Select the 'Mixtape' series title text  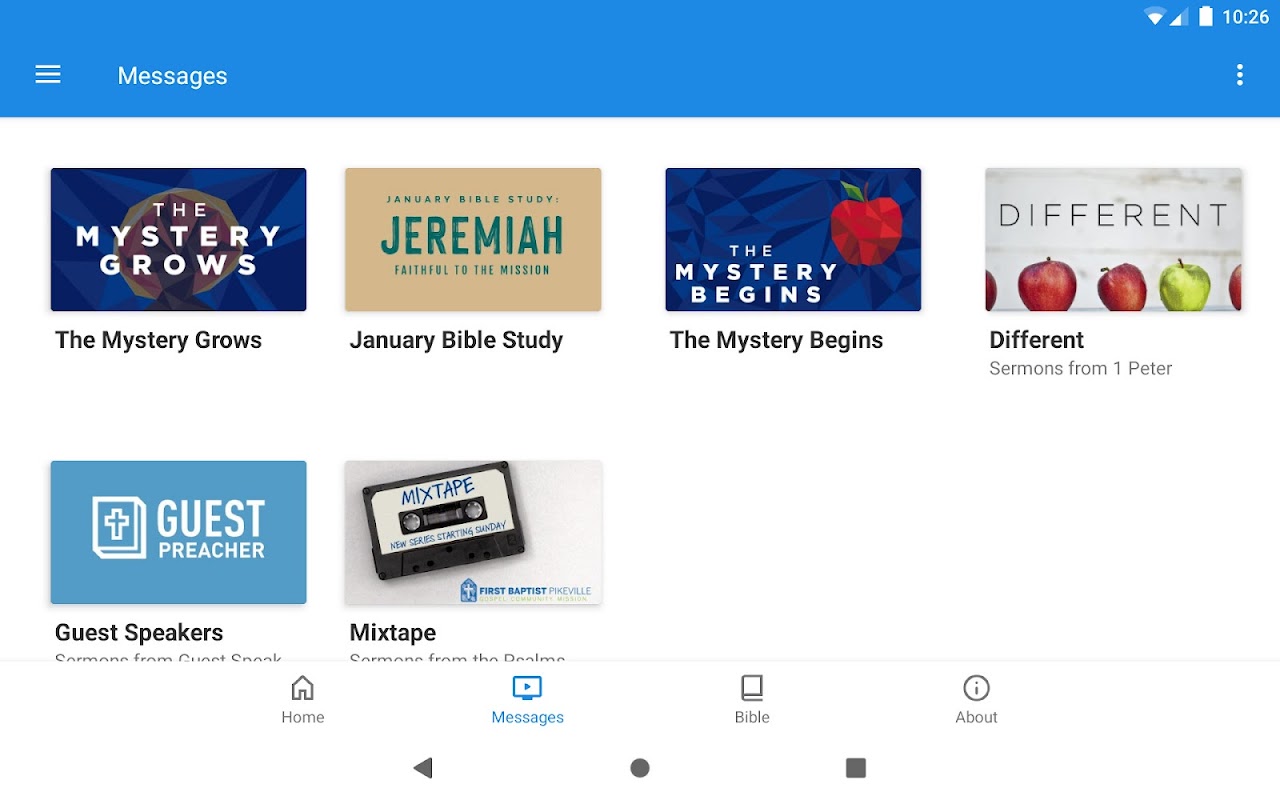click(393, 633)
